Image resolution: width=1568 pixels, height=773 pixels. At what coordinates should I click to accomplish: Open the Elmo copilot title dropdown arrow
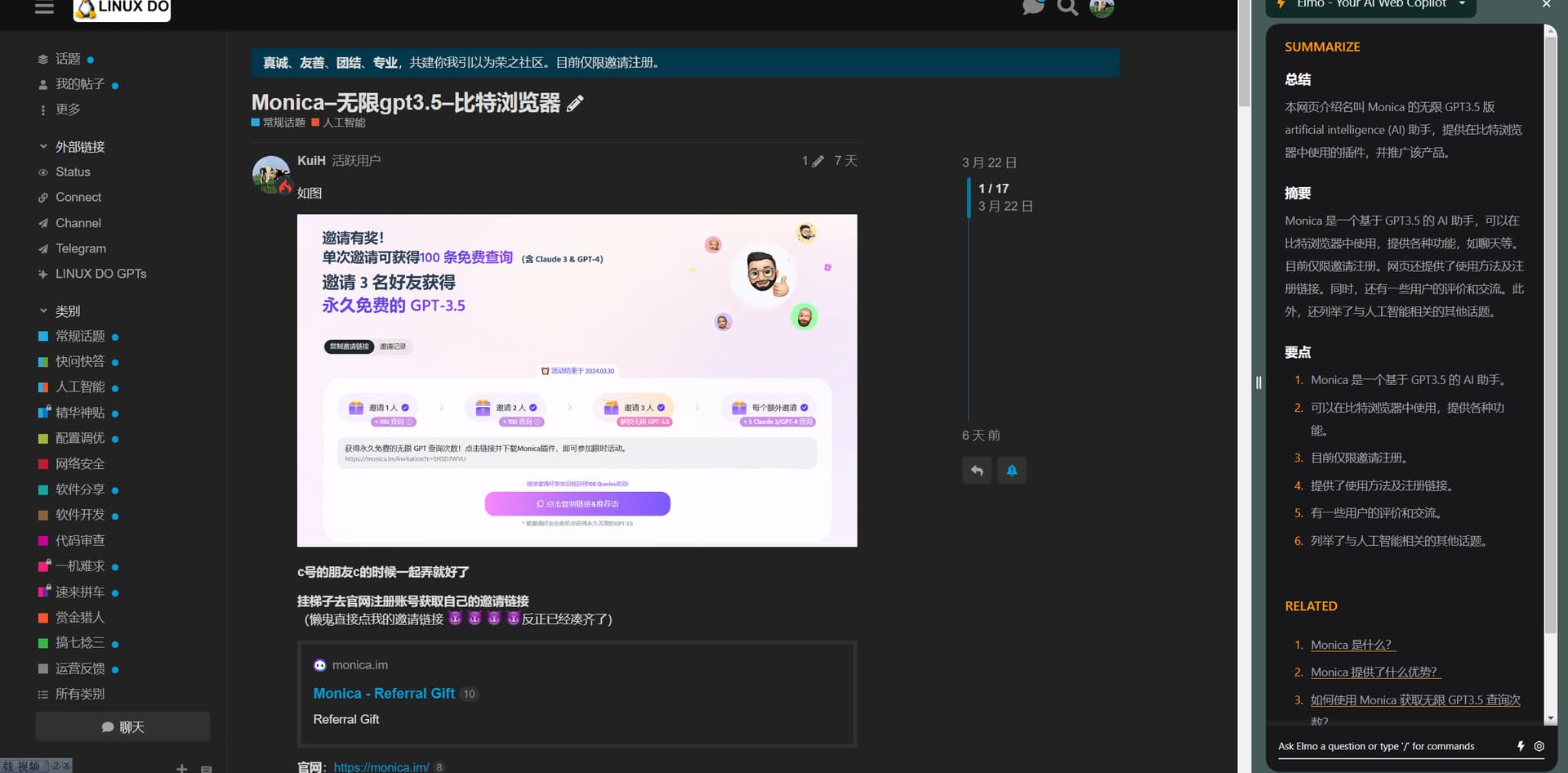(x=1462, y=4)
